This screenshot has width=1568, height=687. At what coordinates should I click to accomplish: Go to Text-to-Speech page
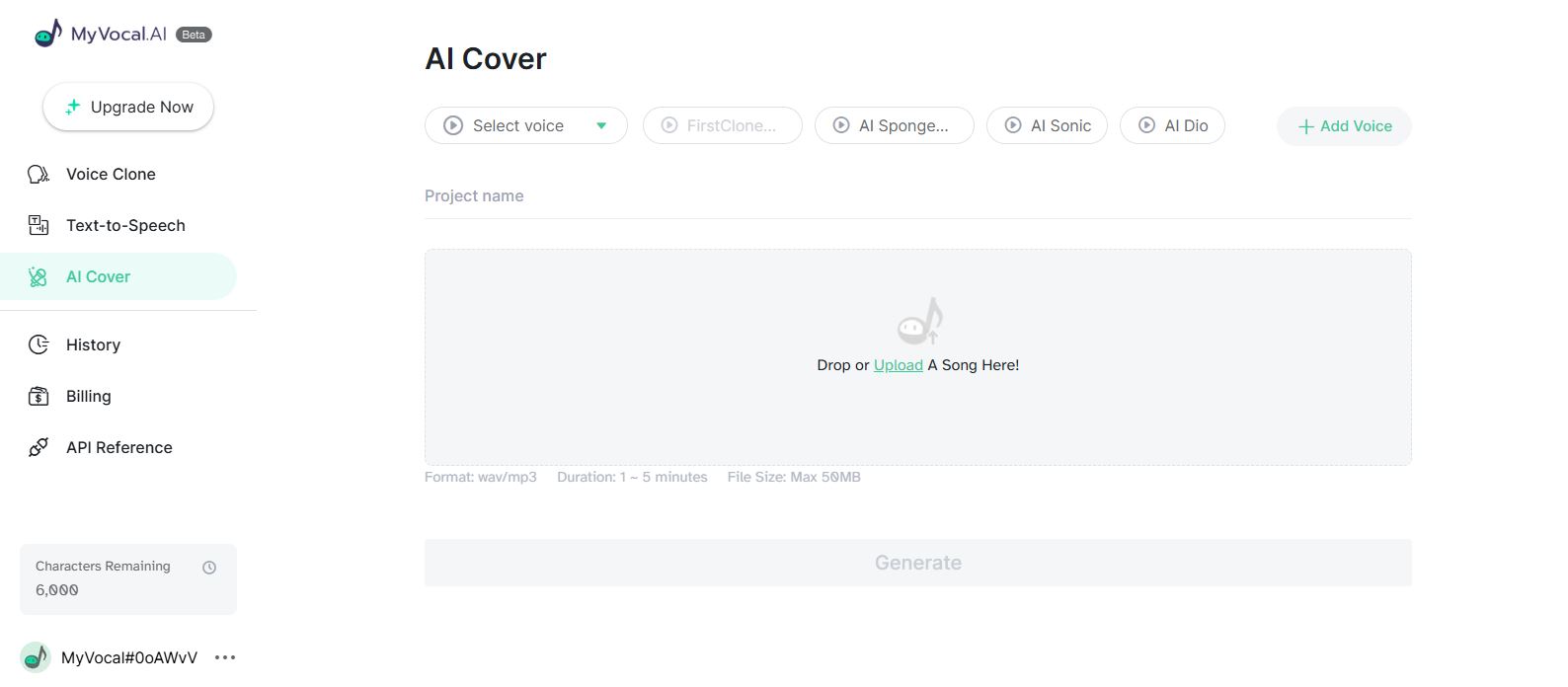[125, 226]
